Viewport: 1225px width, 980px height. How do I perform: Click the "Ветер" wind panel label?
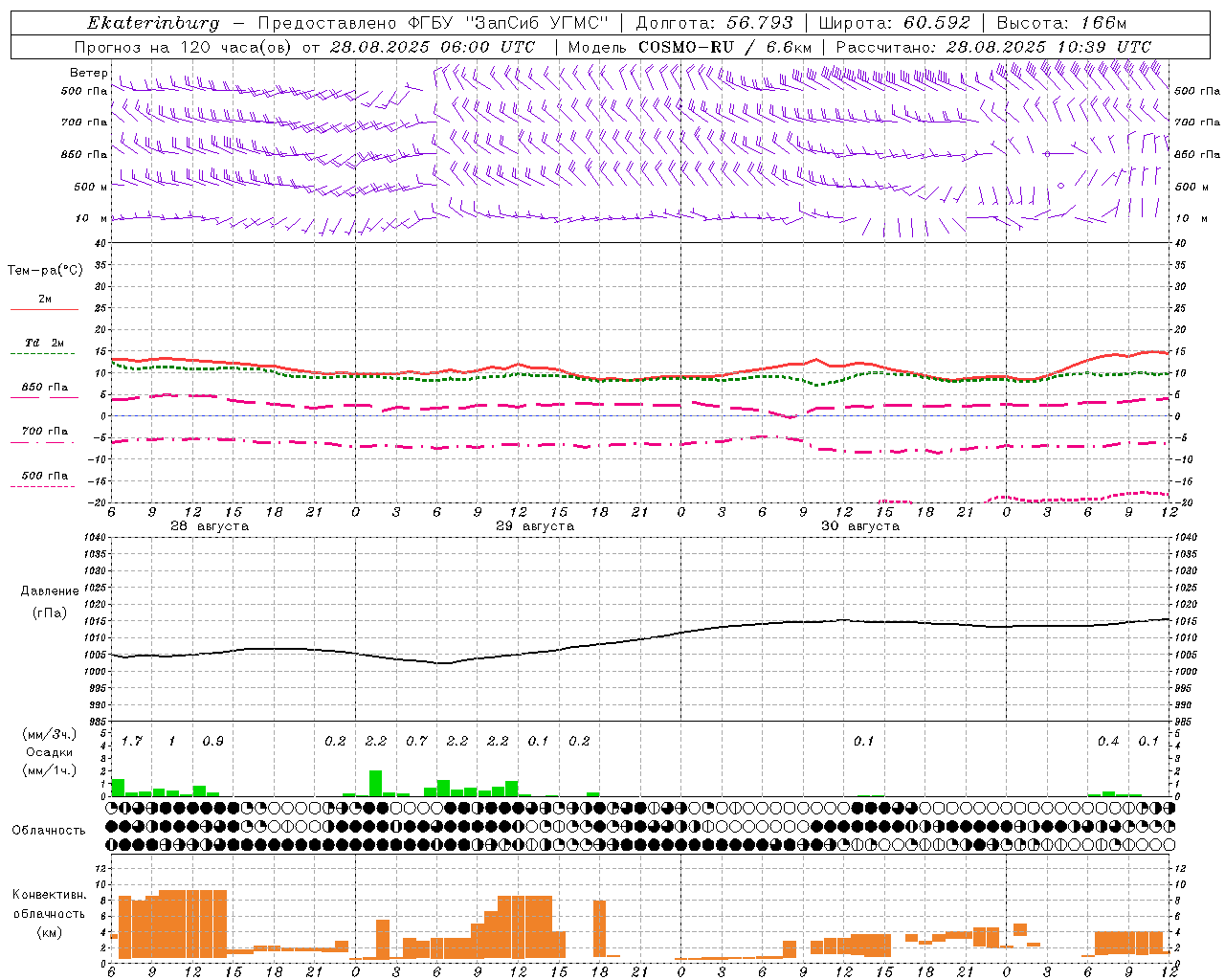[89, 73]
